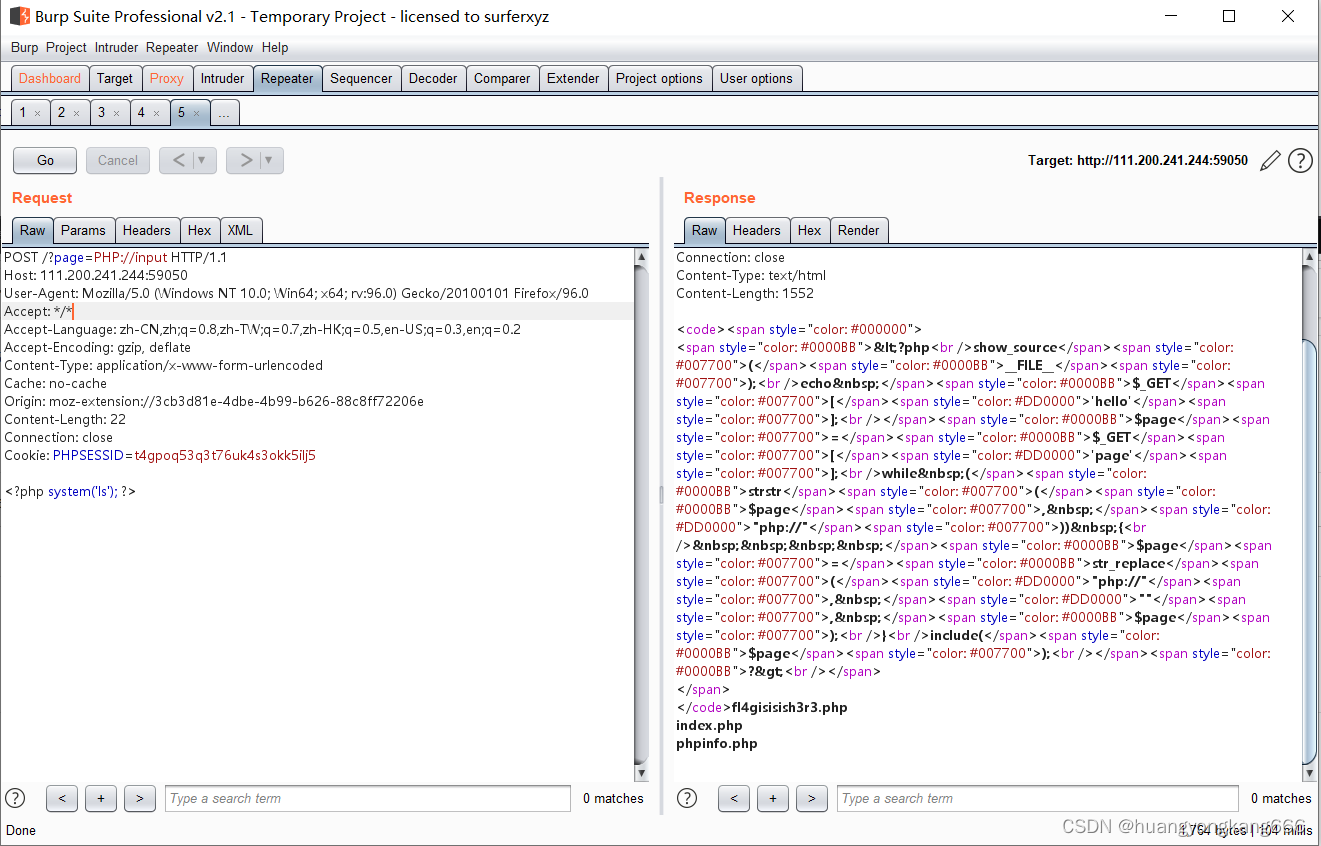1321x846 pixels.
Task: Click the response search term field
Action: click(1038, 798)
